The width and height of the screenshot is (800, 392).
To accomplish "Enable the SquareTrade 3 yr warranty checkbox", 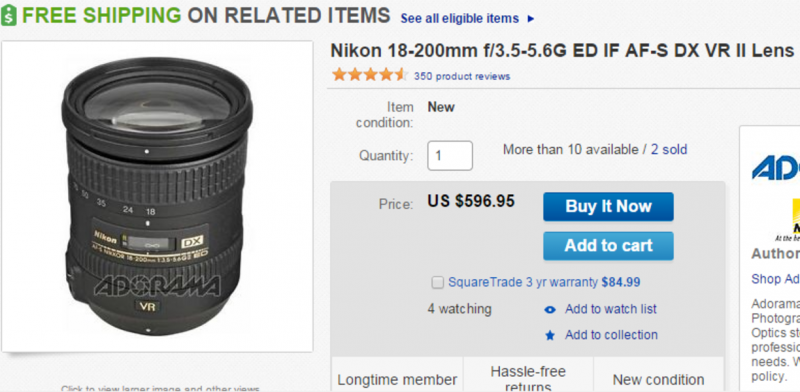I will (x=437, y=282).
